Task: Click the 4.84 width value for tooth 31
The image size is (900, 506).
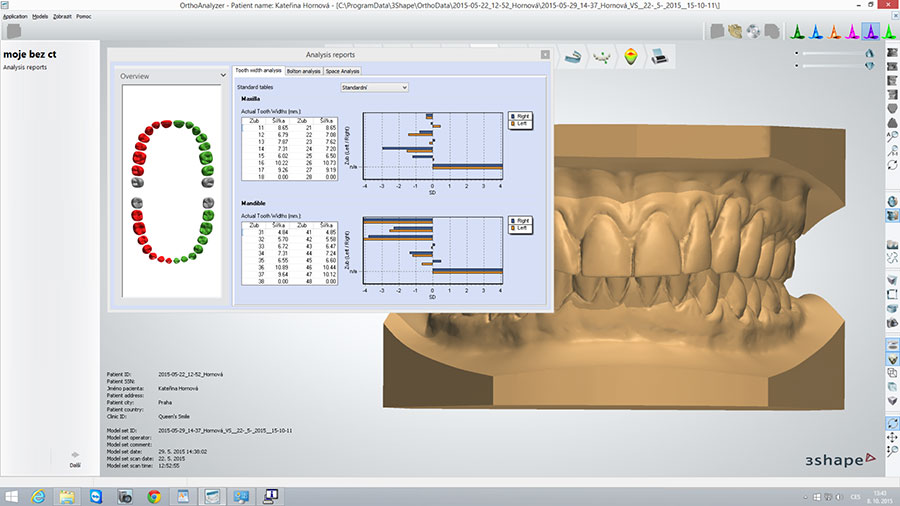Action: point(283,232)
